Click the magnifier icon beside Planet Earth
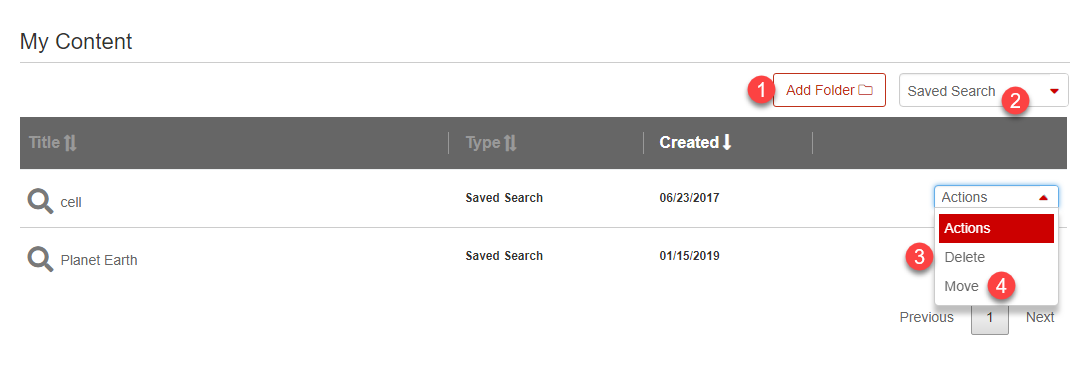1087x375 pixels. click(x=40, y=260)
